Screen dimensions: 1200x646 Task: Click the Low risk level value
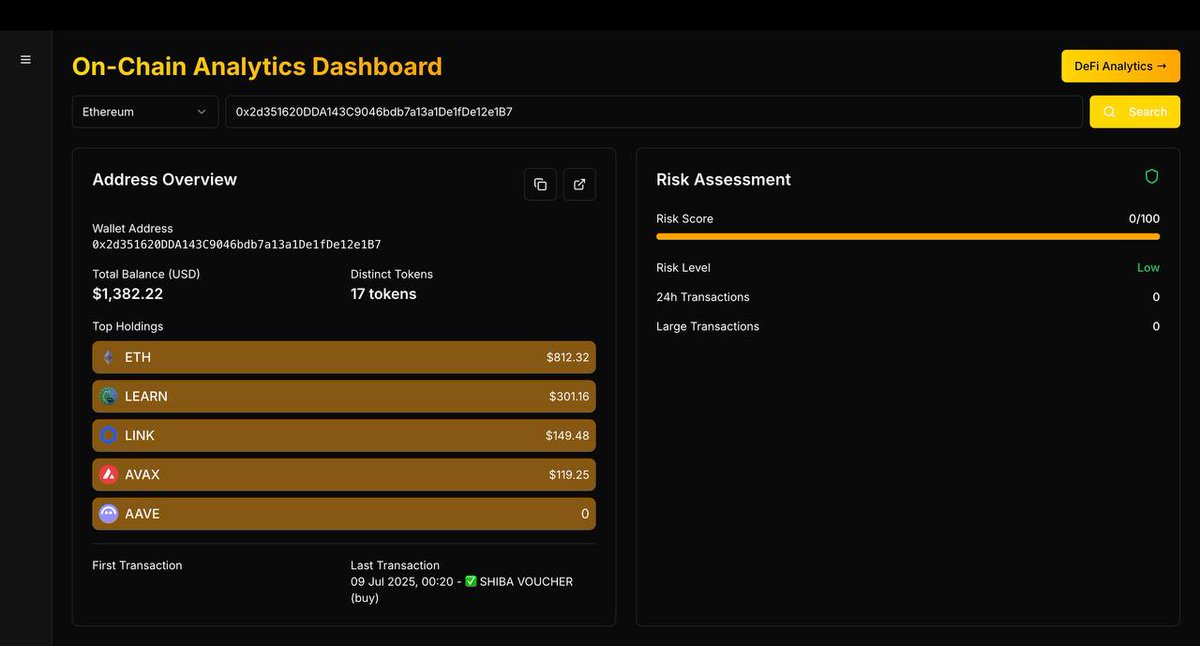pyautogui.click(x=1148, y=267)
